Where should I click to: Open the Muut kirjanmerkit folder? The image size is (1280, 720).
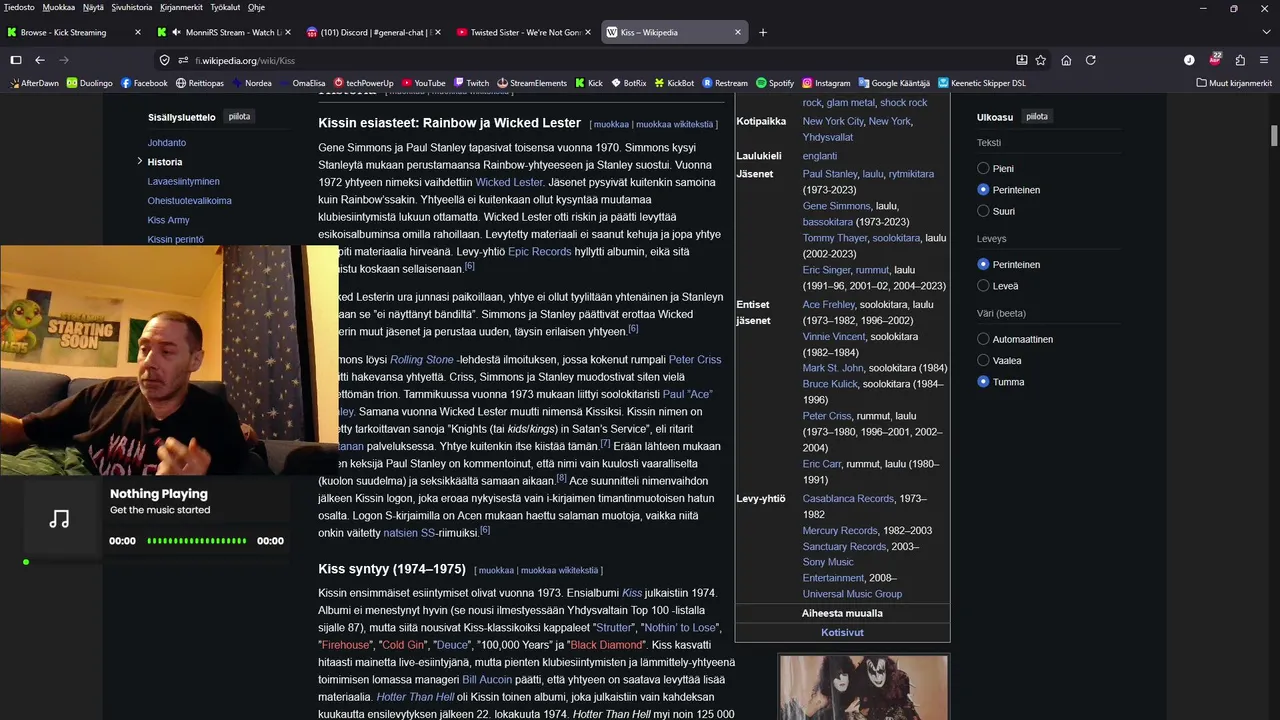1234,83
